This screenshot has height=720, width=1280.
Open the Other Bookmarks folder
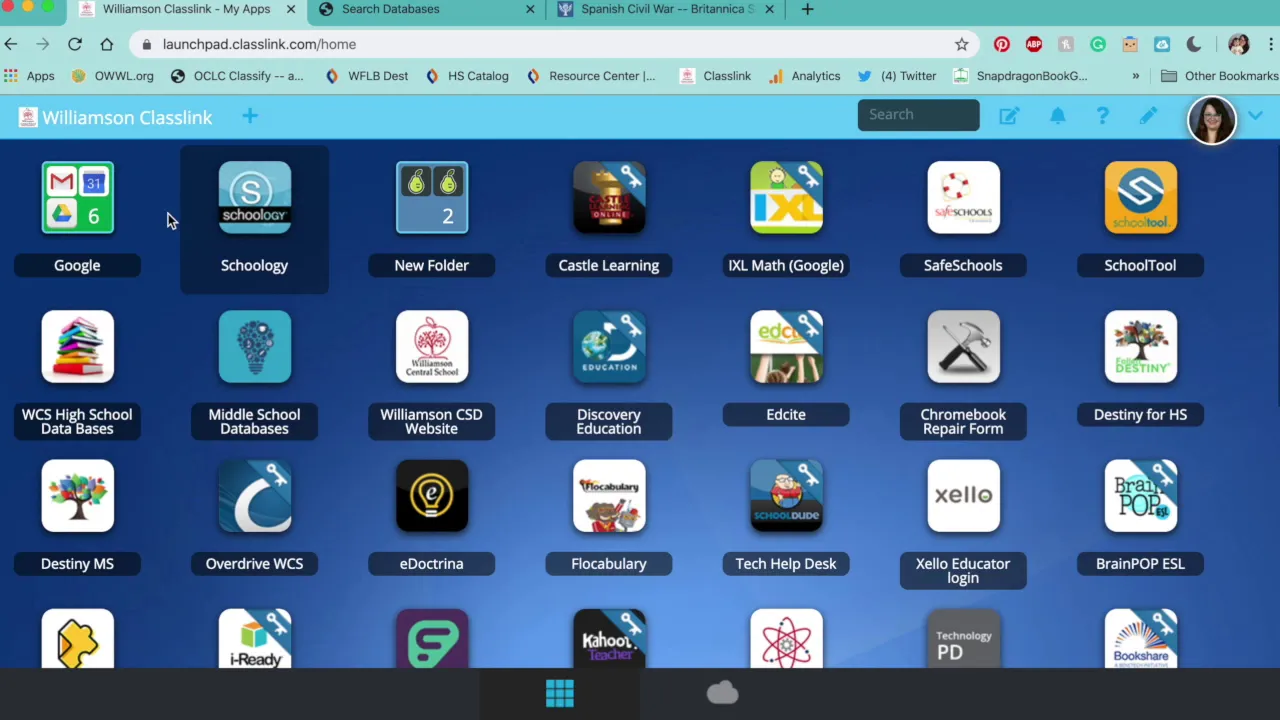[1219, 76]
